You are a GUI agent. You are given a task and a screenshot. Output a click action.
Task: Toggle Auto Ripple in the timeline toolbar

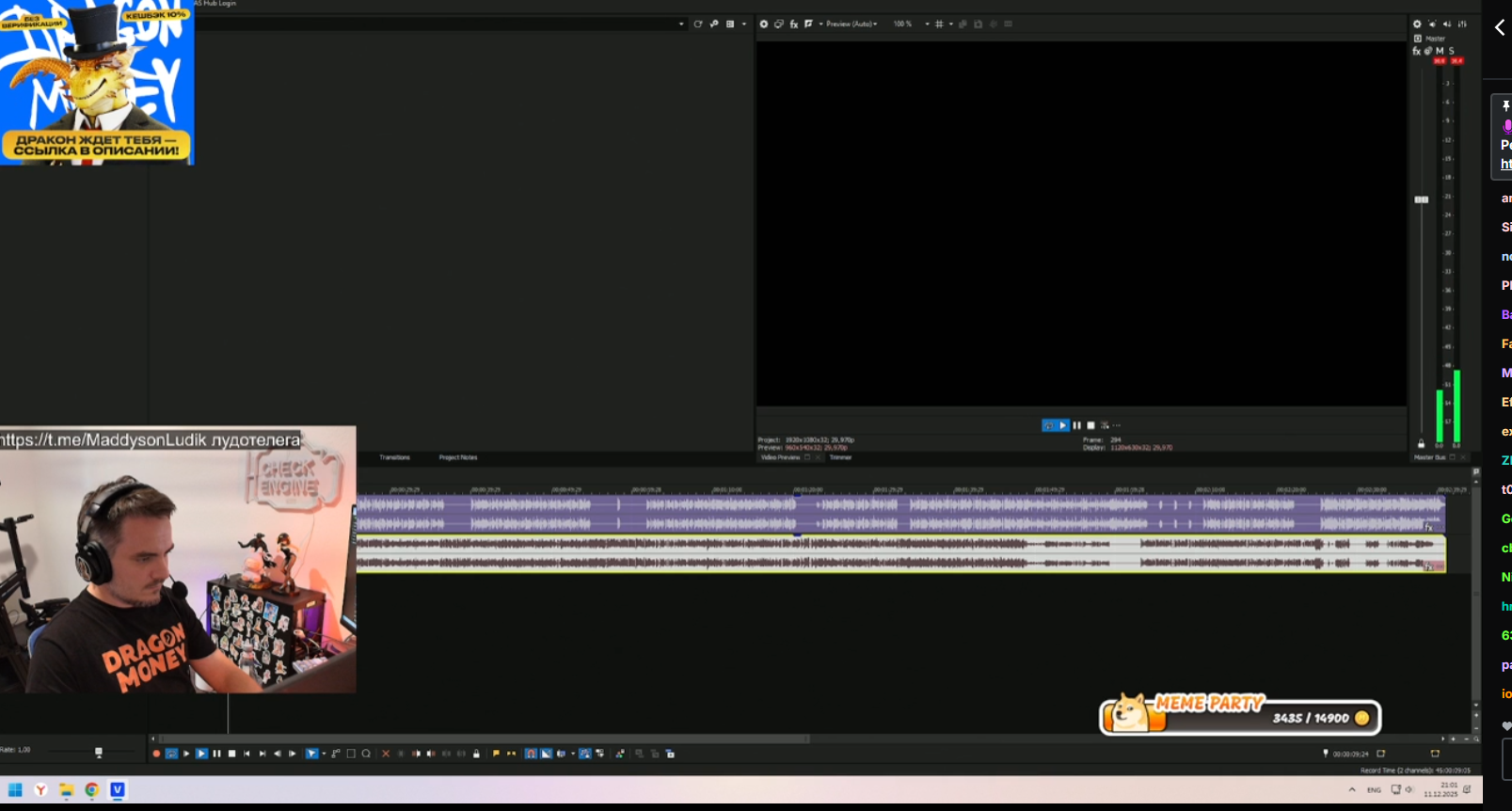[562, 754]
